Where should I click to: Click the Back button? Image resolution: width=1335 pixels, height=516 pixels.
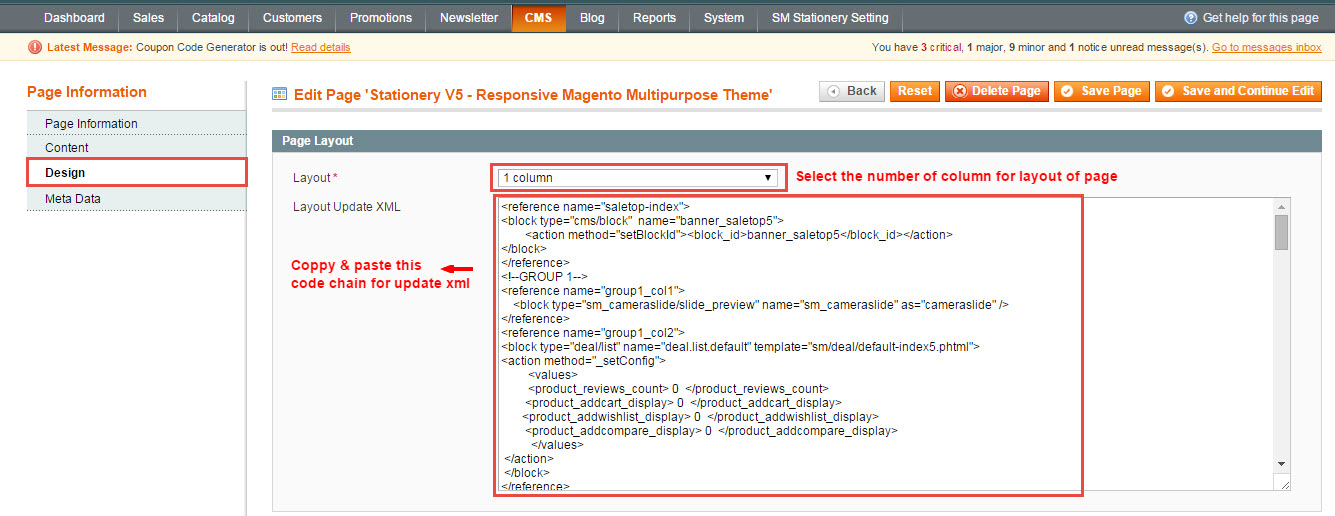coord(851,91)
